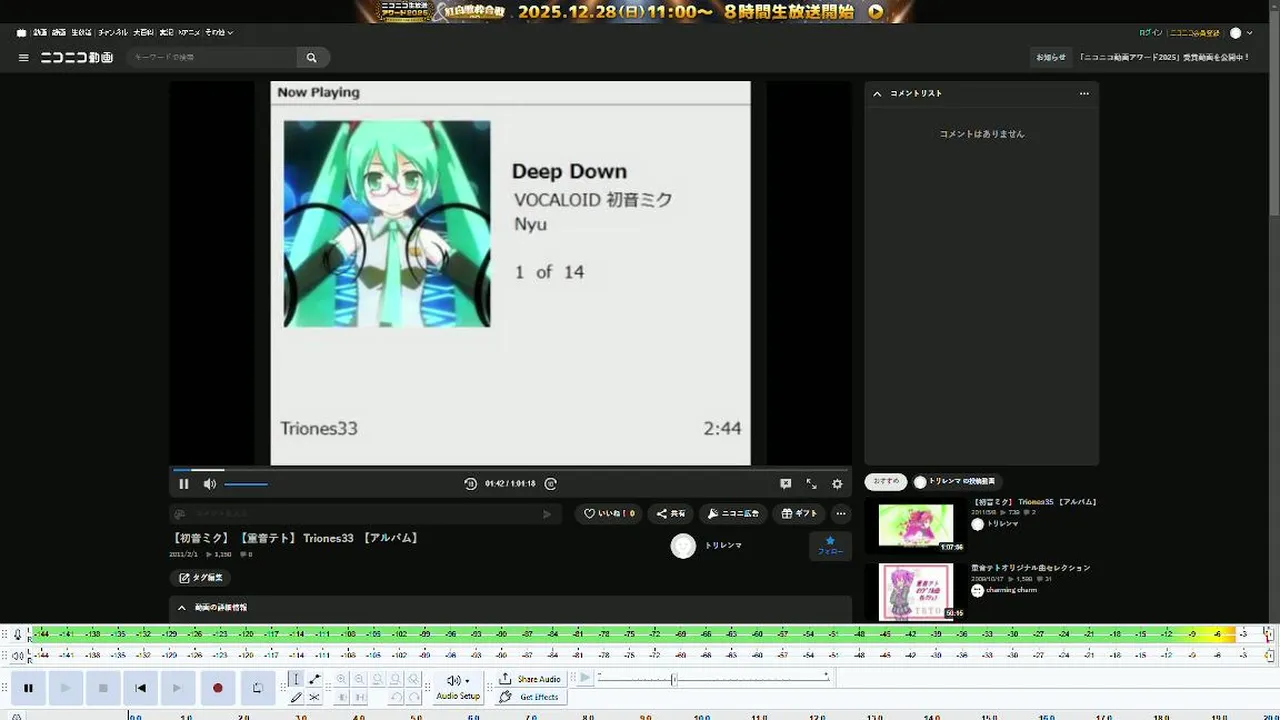Open the hamburger menu beside ニコニコ動画
This screenshot has height=720, width=1280.
coord(24,58)
